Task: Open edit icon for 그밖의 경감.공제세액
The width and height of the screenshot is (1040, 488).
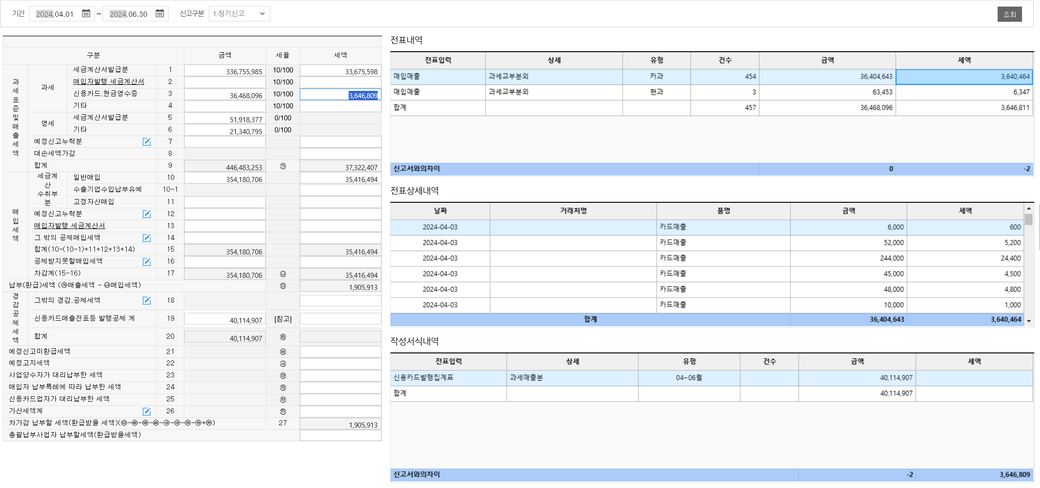Action: pyautogui.click(x=147, y=300)
